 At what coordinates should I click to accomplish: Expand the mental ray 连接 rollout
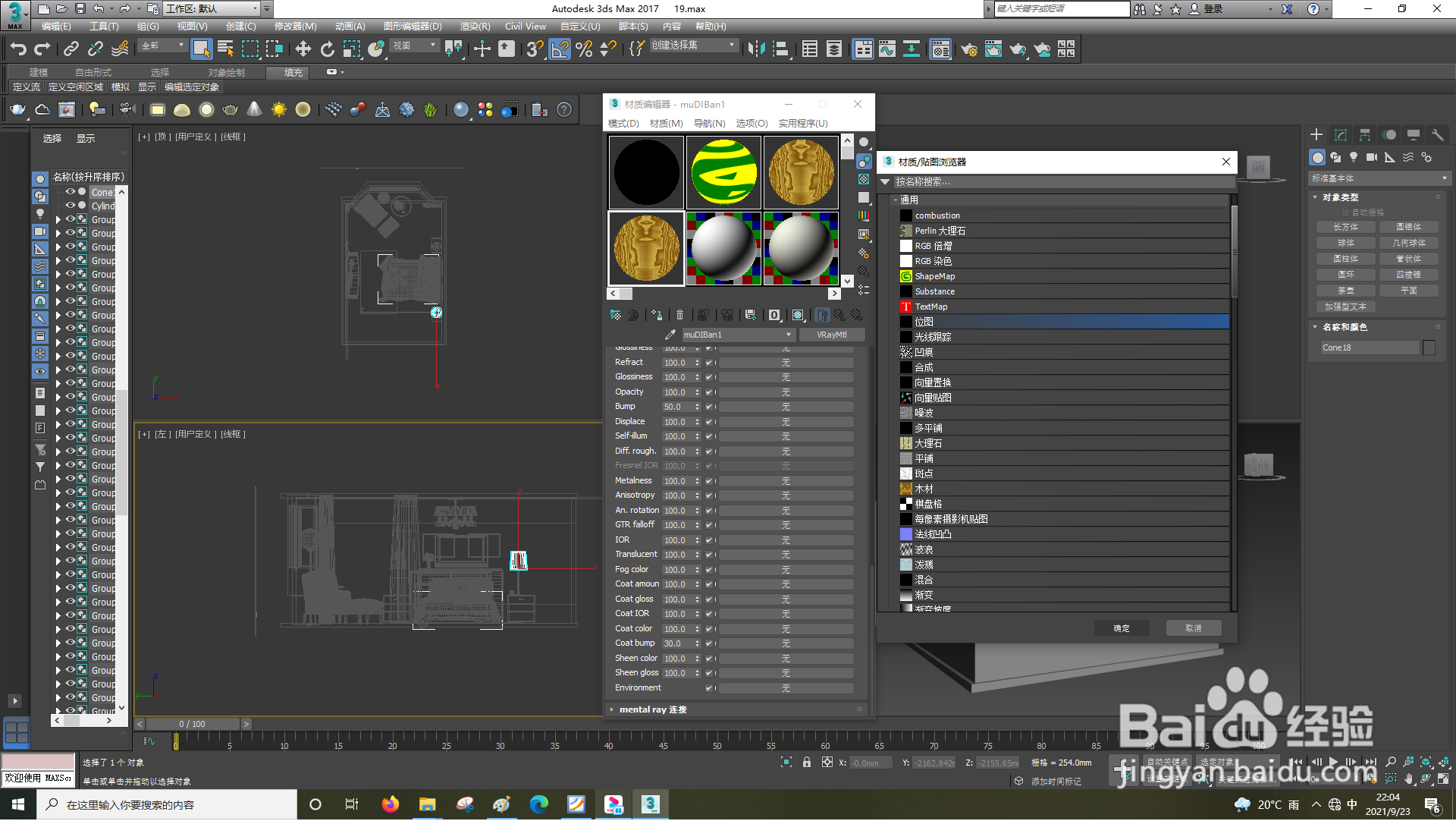pyautogui.click(x=652, y=710)
